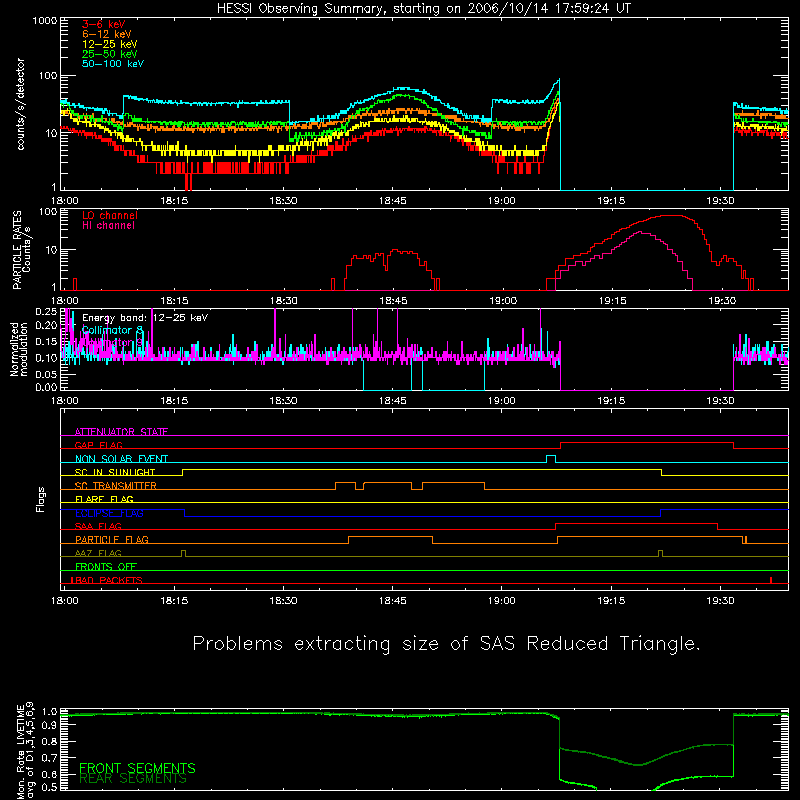Click the 'PARTICLE RATES Counts/s' axis label
The height and width of the screenshot is (800, 800).
[x=21, y=249]
